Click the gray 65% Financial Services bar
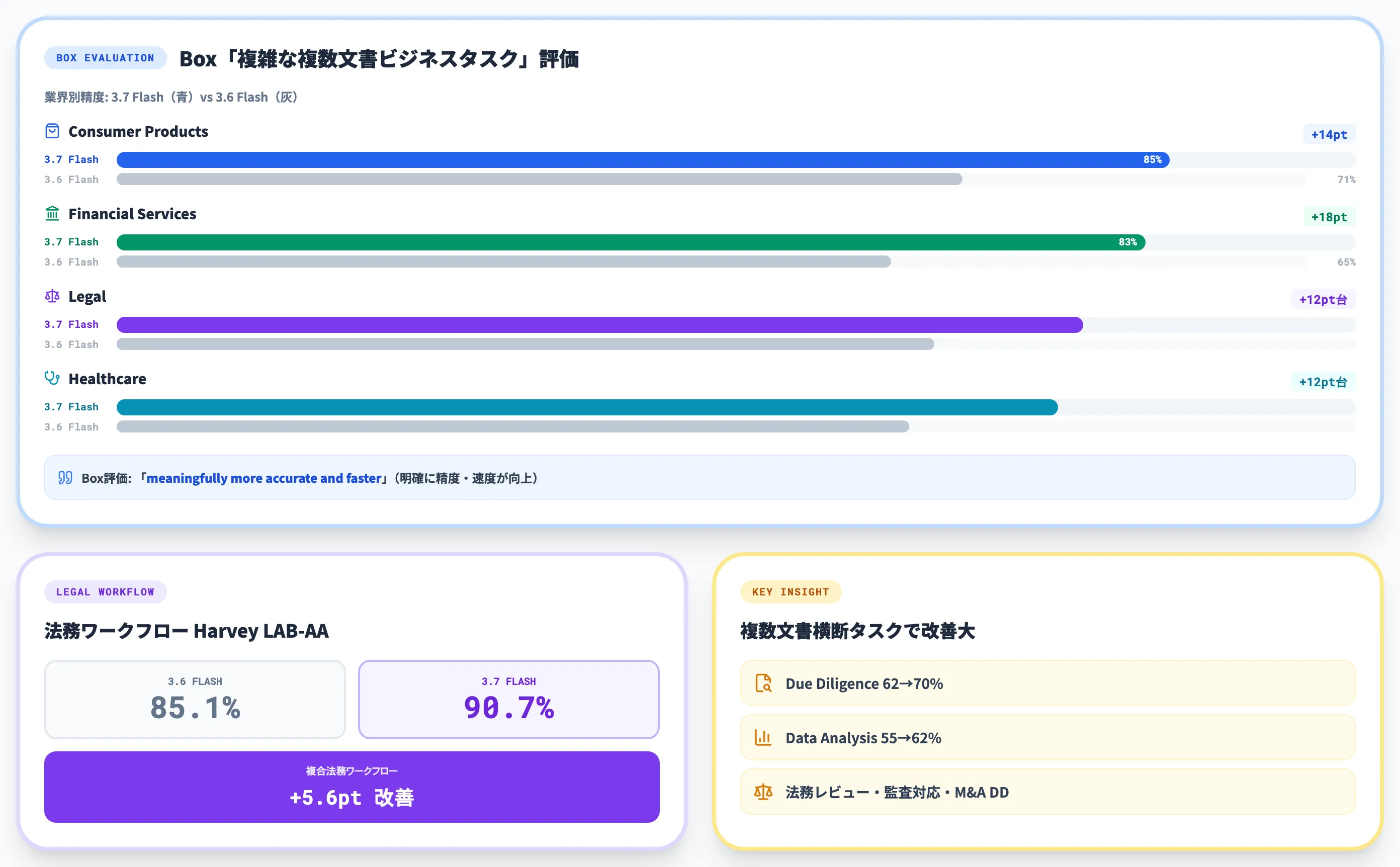 503,262
